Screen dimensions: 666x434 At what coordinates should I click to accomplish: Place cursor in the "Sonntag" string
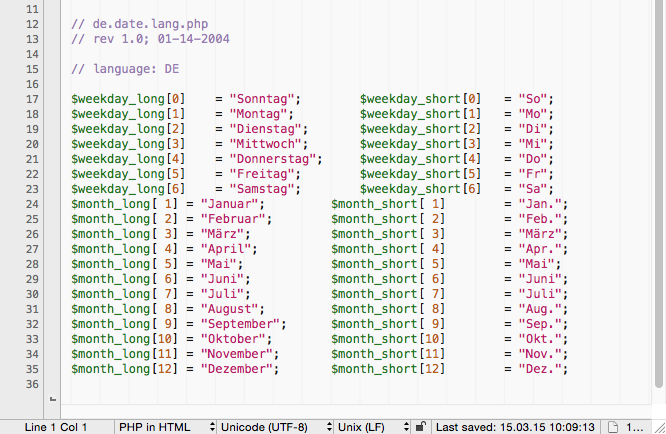[264, 99]
